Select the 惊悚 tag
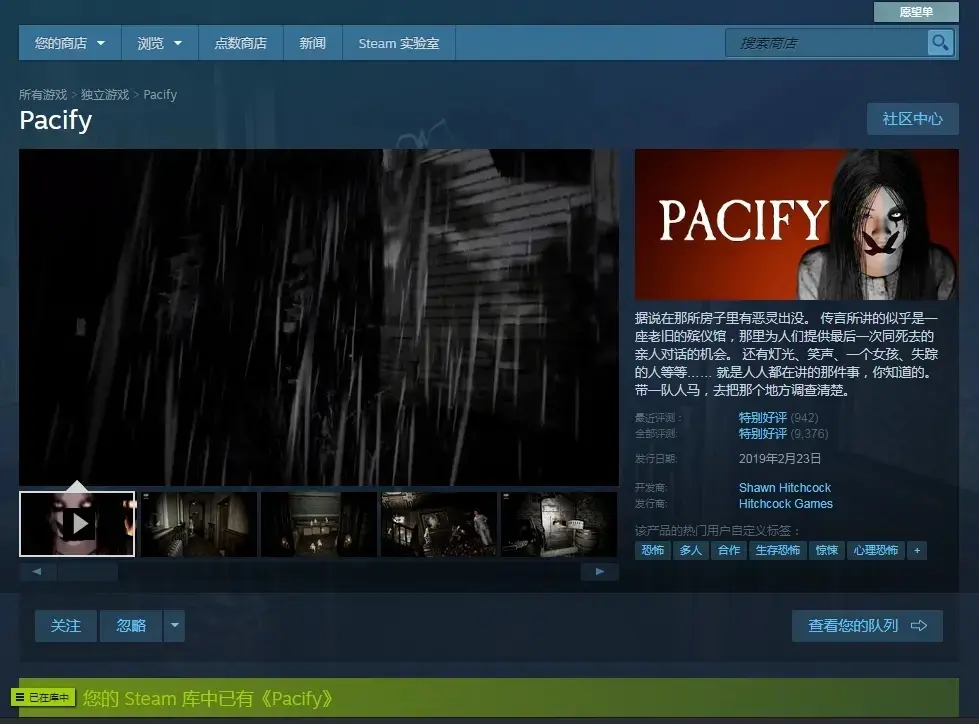 click(827, 550)
